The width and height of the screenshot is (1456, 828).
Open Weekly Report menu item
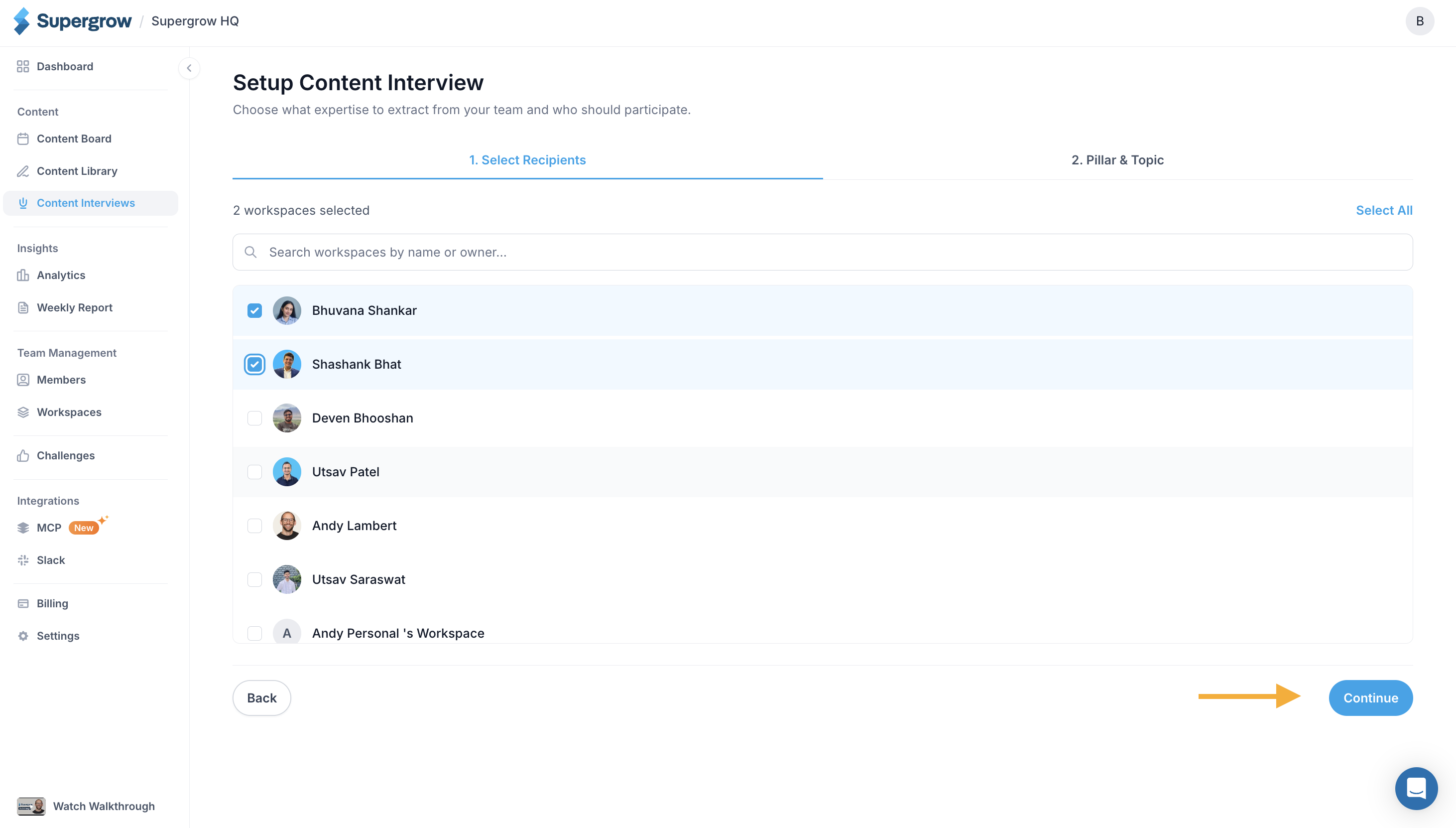point(90,308)
